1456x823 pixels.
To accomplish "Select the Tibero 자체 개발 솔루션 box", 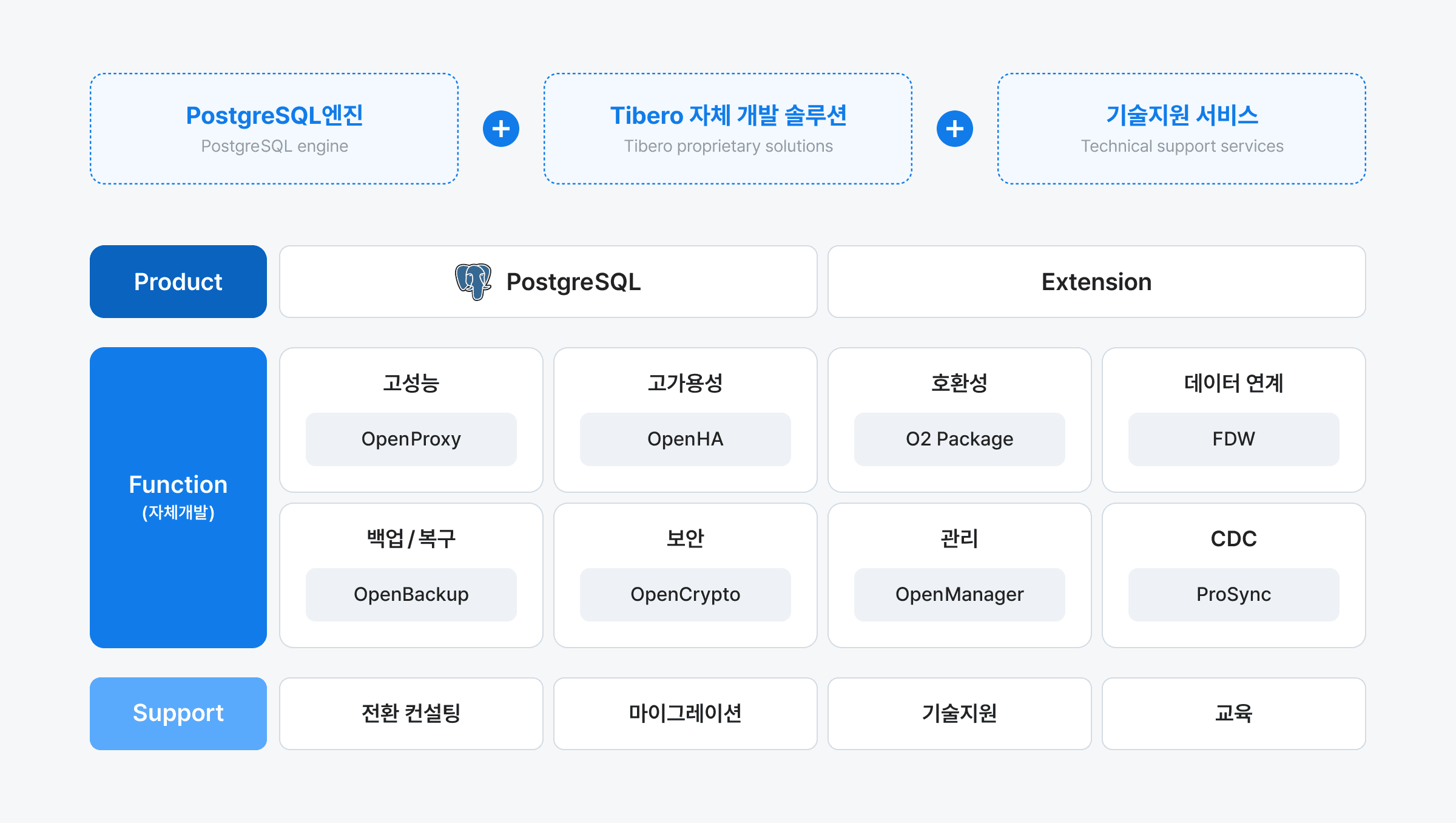I will click(728, 129).
